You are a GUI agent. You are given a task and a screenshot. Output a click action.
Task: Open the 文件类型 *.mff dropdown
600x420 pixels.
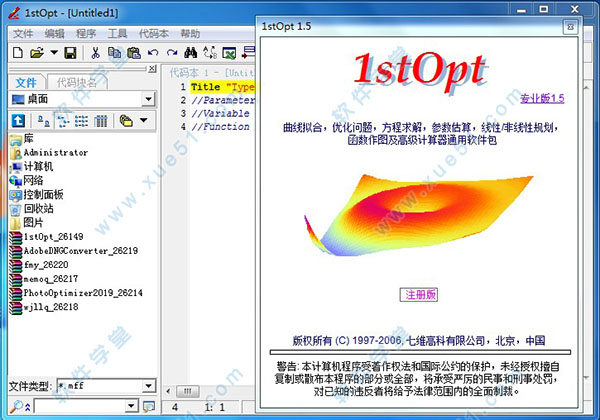[x=148, y=386]
